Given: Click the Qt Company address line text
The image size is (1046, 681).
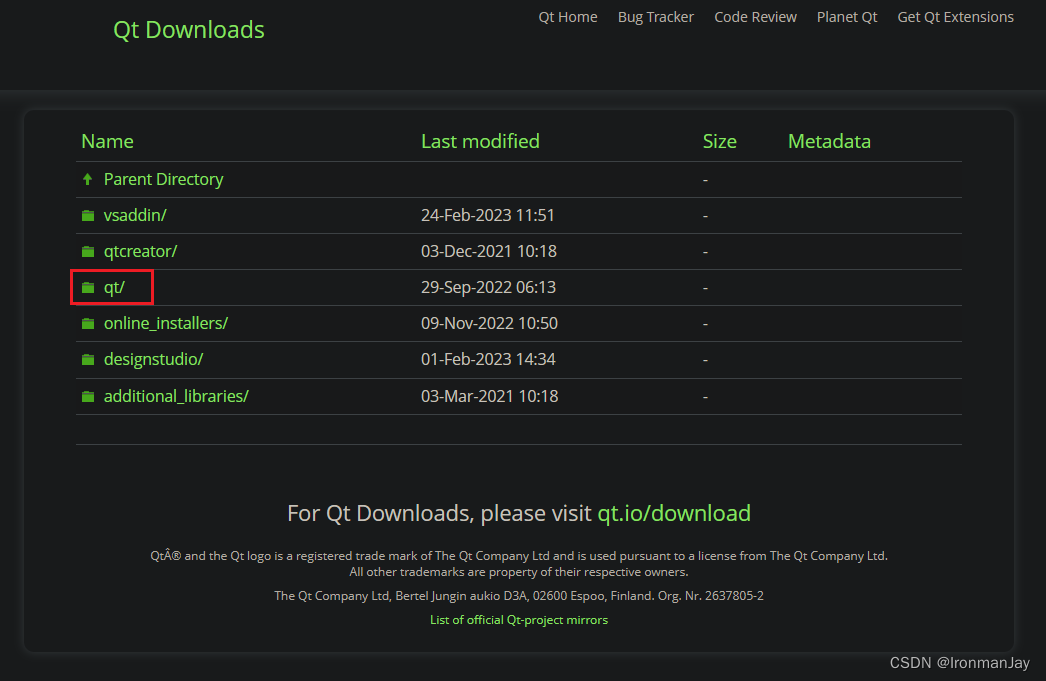Looking at the screenshot, I should (x=519, y=596).
